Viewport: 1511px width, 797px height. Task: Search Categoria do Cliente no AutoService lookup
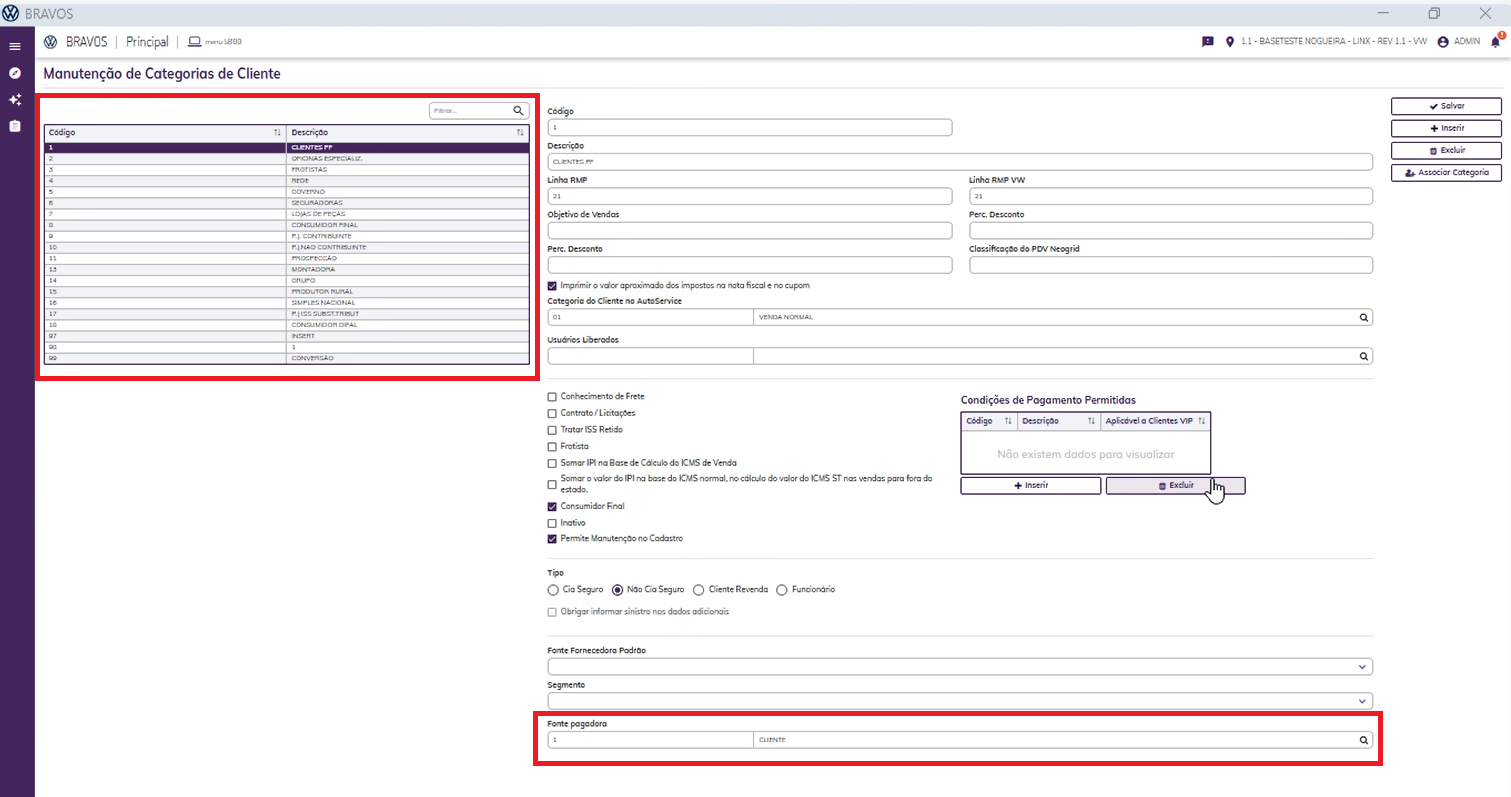(x=1362, y=317)
